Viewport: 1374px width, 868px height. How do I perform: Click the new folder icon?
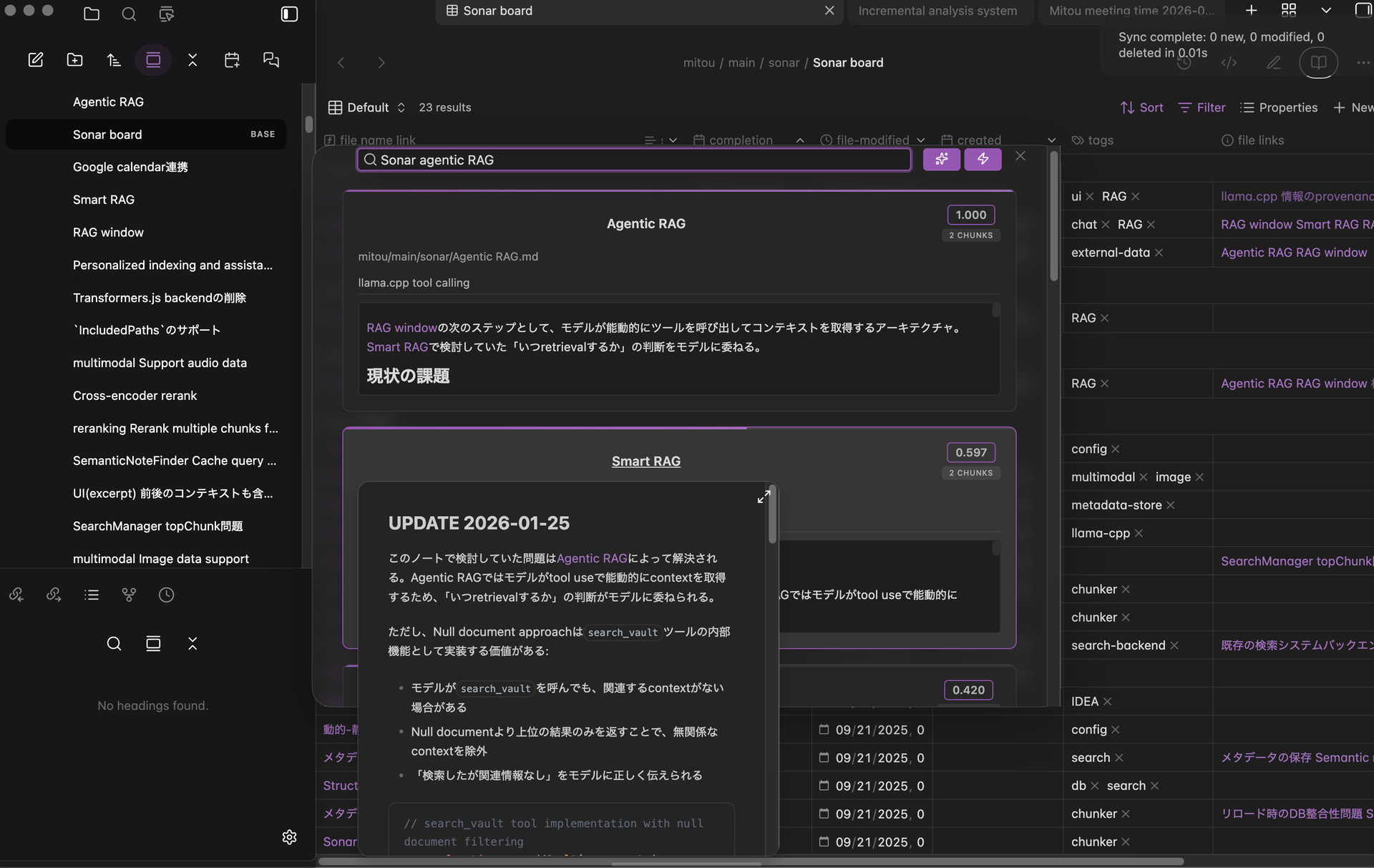[x=75, y=60]
